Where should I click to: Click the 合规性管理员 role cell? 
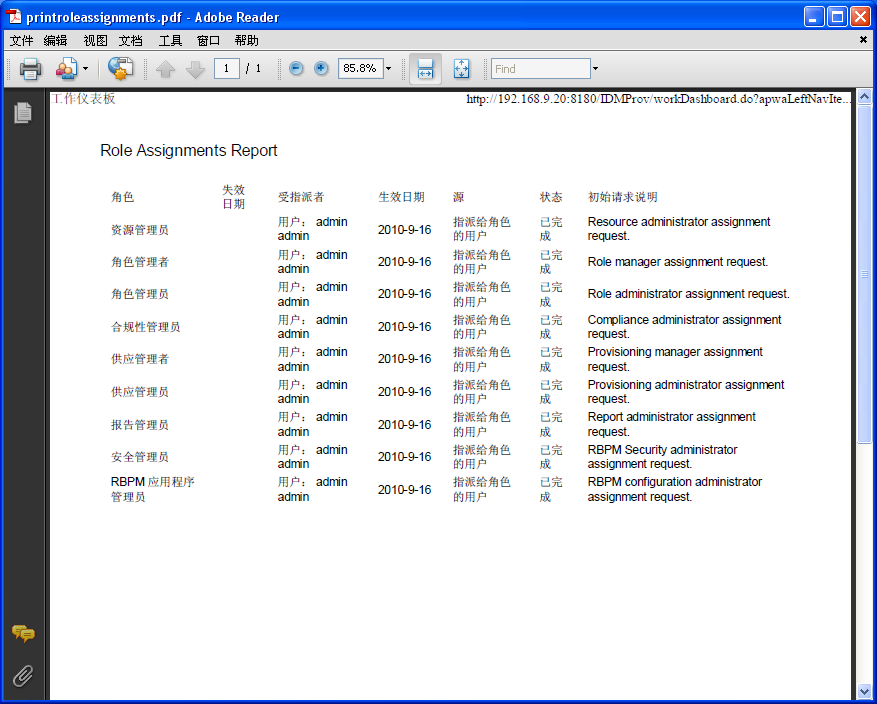[145, 327]
